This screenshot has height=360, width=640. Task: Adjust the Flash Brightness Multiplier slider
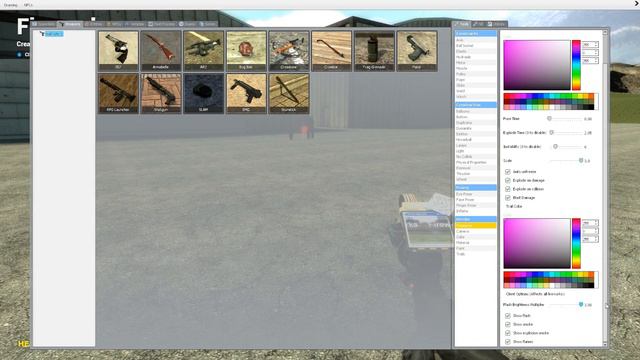click(581, 304)
